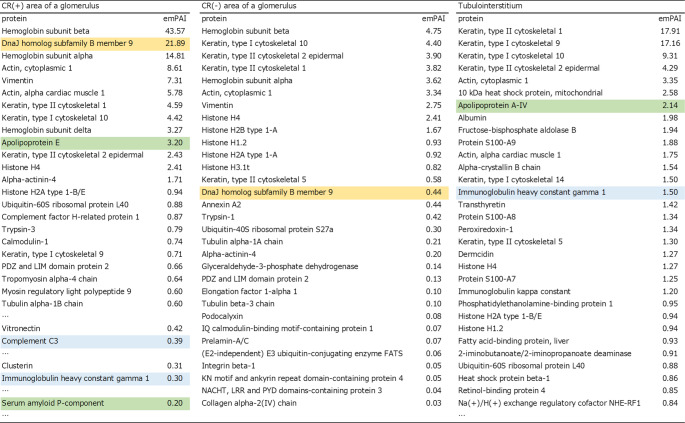Click the Dermcidin entry
Viewport: 685px width, 423px height.
[475, 254]
